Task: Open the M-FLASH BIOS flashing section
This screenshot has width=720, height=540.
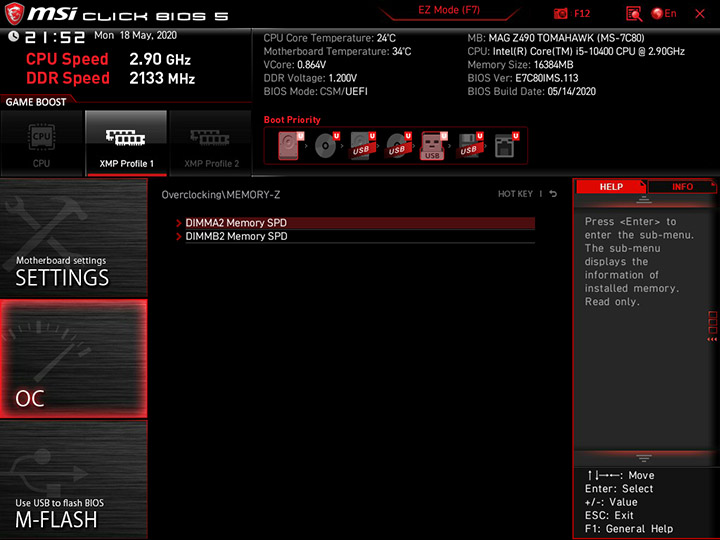Action: [73, 479]
